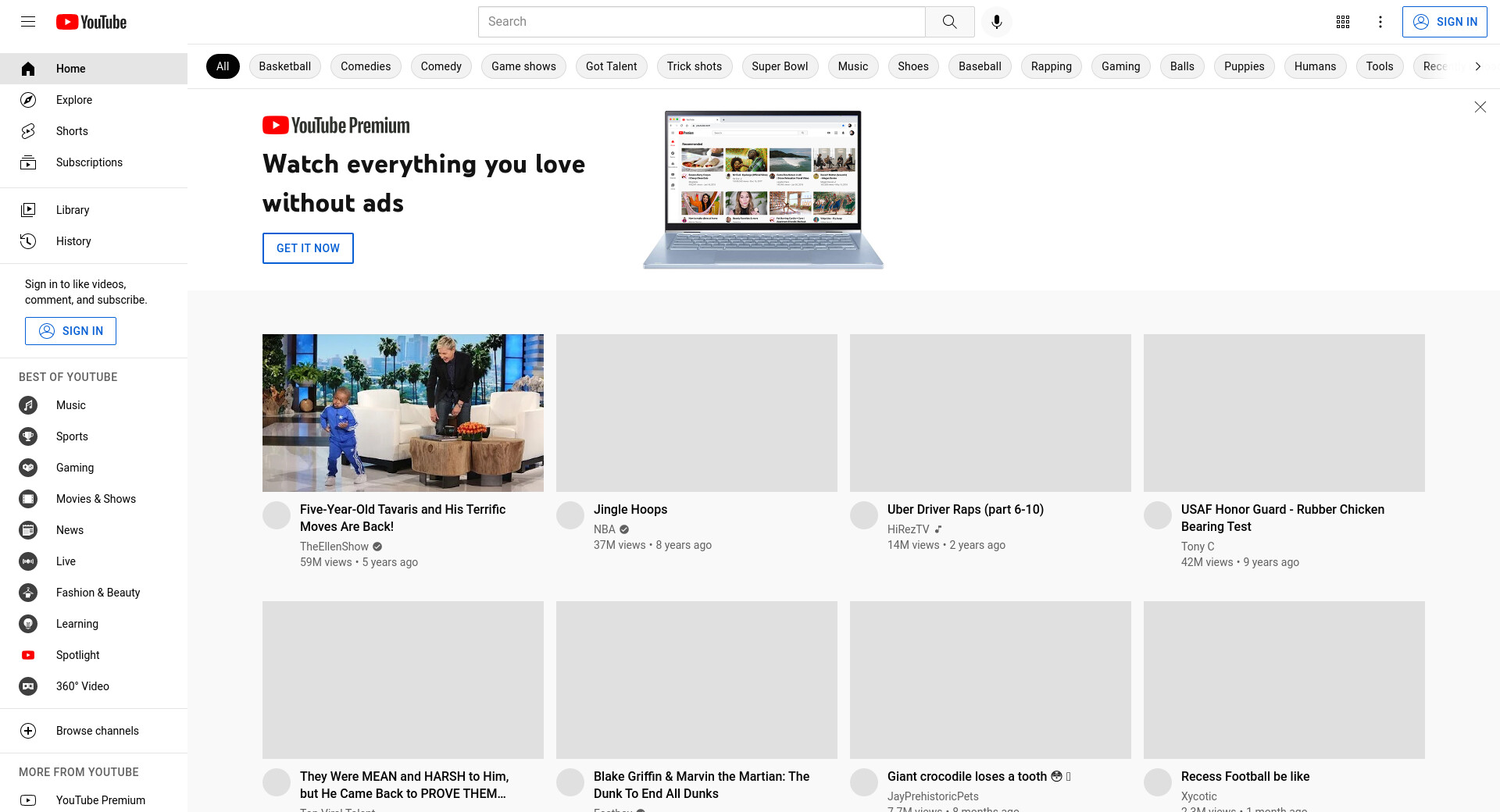Open Sports trophy icon
This screenshot has width=1500, height=812.
click(28, 436)
